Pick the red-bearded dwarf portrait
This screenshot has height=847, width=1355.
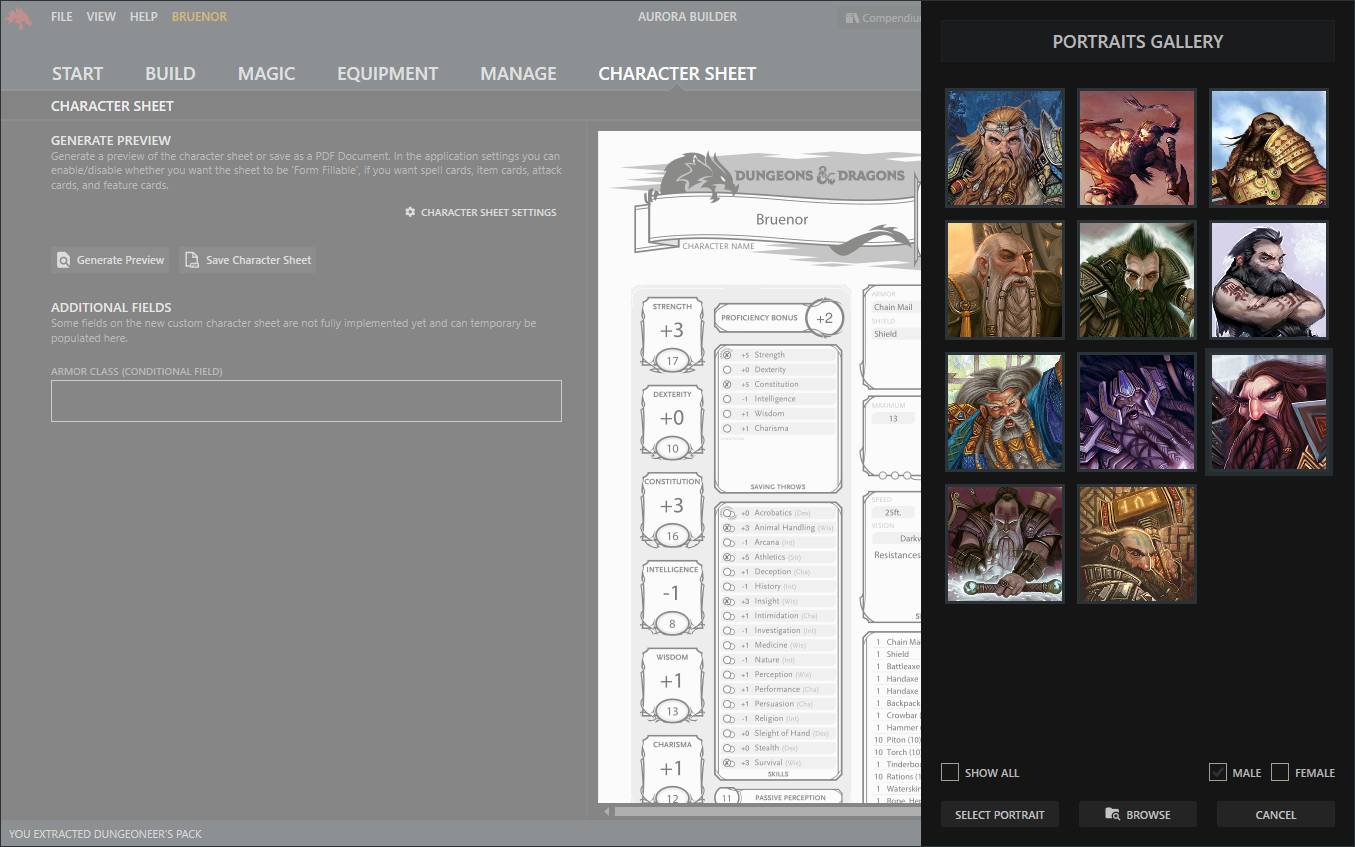[x=1268, y=412]
